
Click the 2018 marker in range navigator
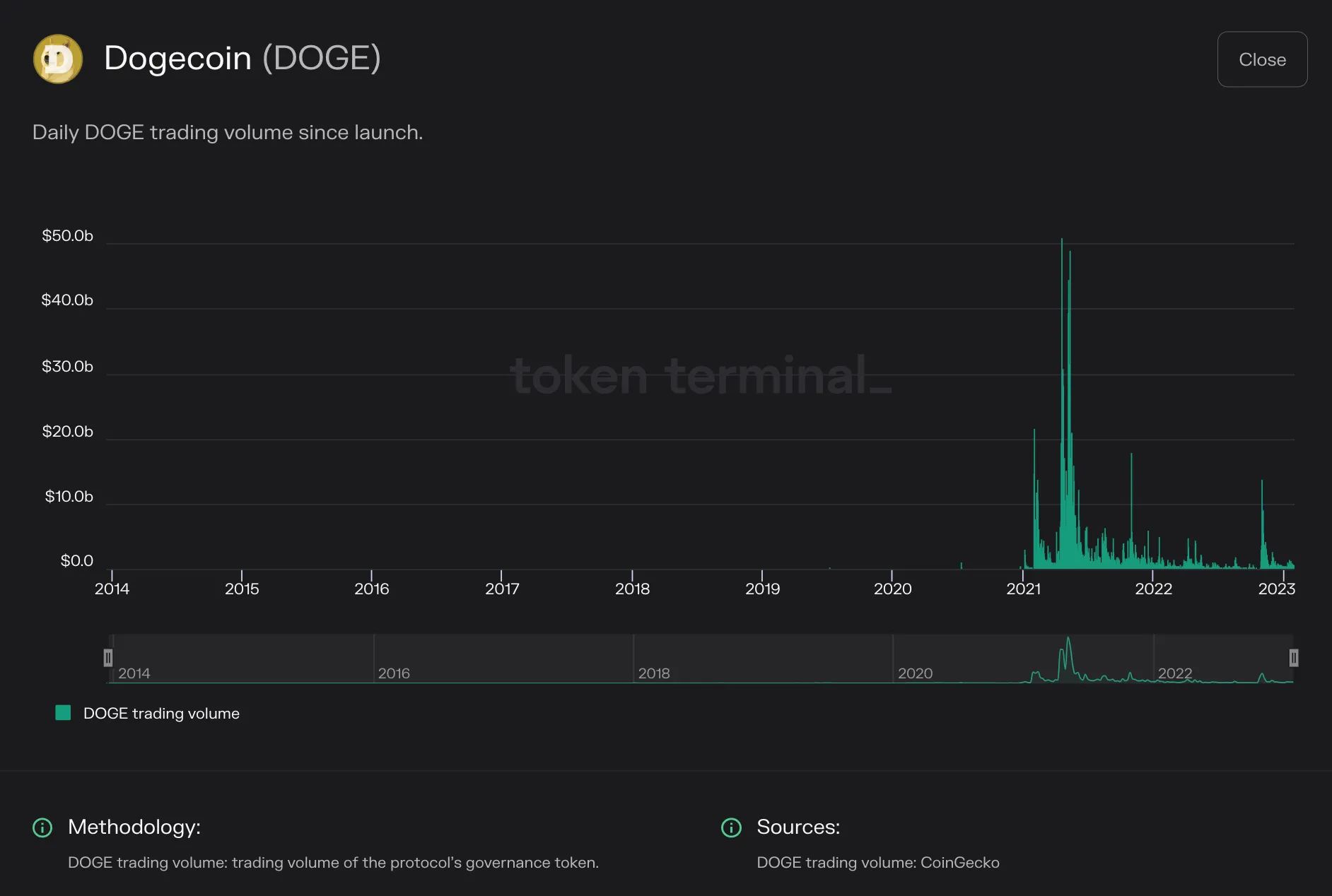[654, 673]
